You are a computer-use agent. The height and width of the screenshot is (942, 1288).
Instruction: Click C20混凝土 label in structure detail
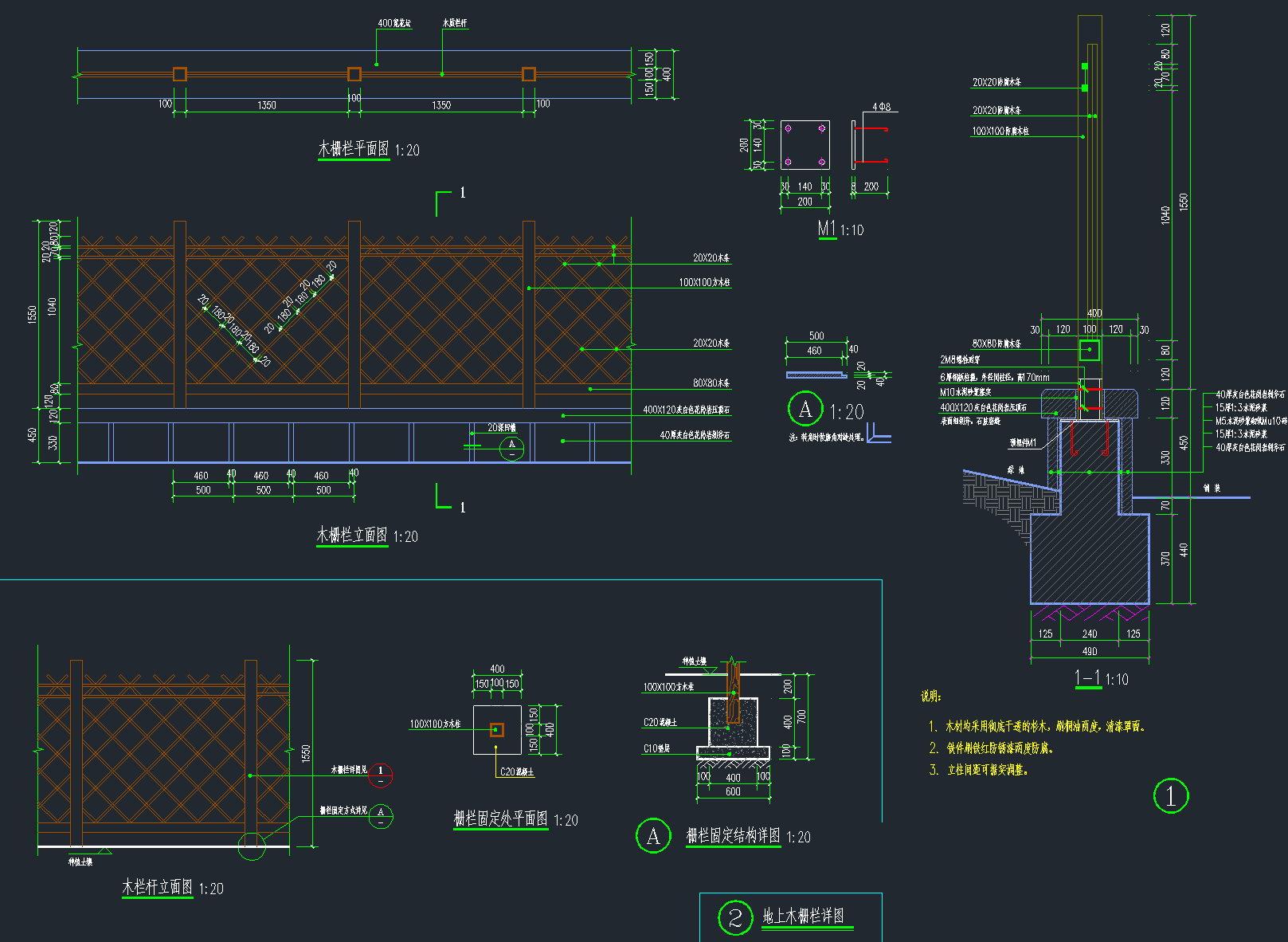[x=660, y=722]
